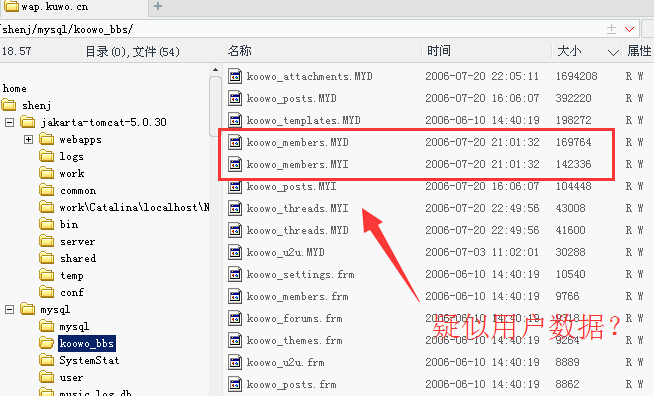
Task: Click the koowo_settings.frm file name
Action: tap(300, 275)
